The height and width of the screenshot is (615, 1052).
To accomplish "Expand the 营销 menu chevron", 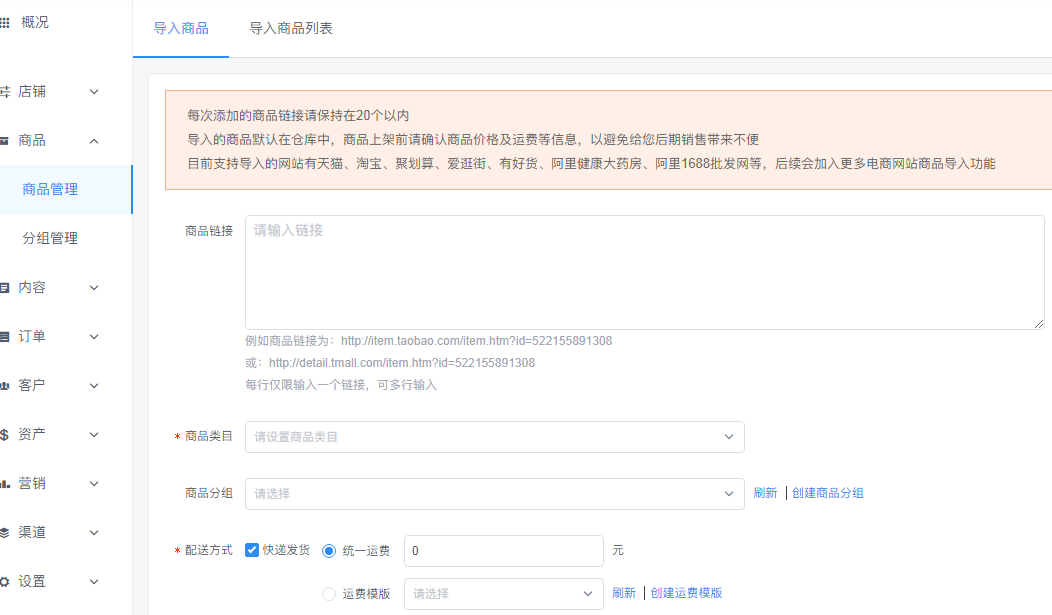I will coord(94,484).
